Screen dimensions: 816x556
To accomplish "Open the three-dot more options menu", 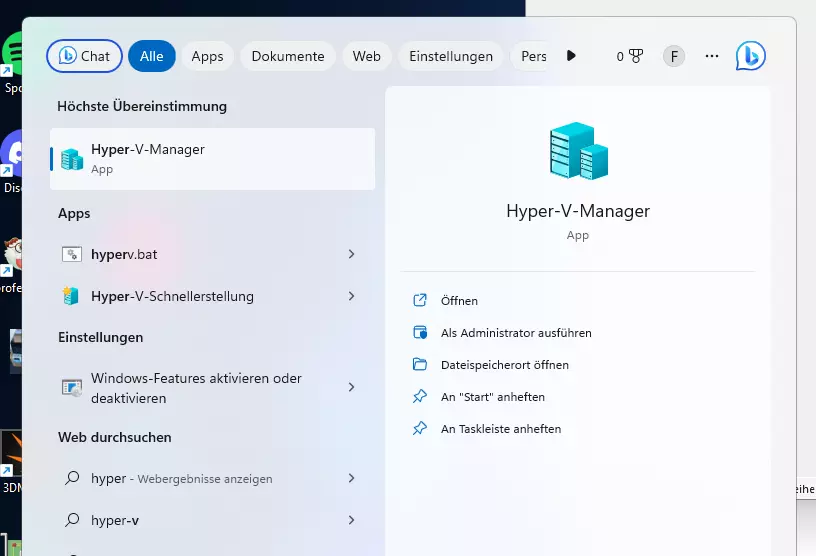I will pos(712,57).
